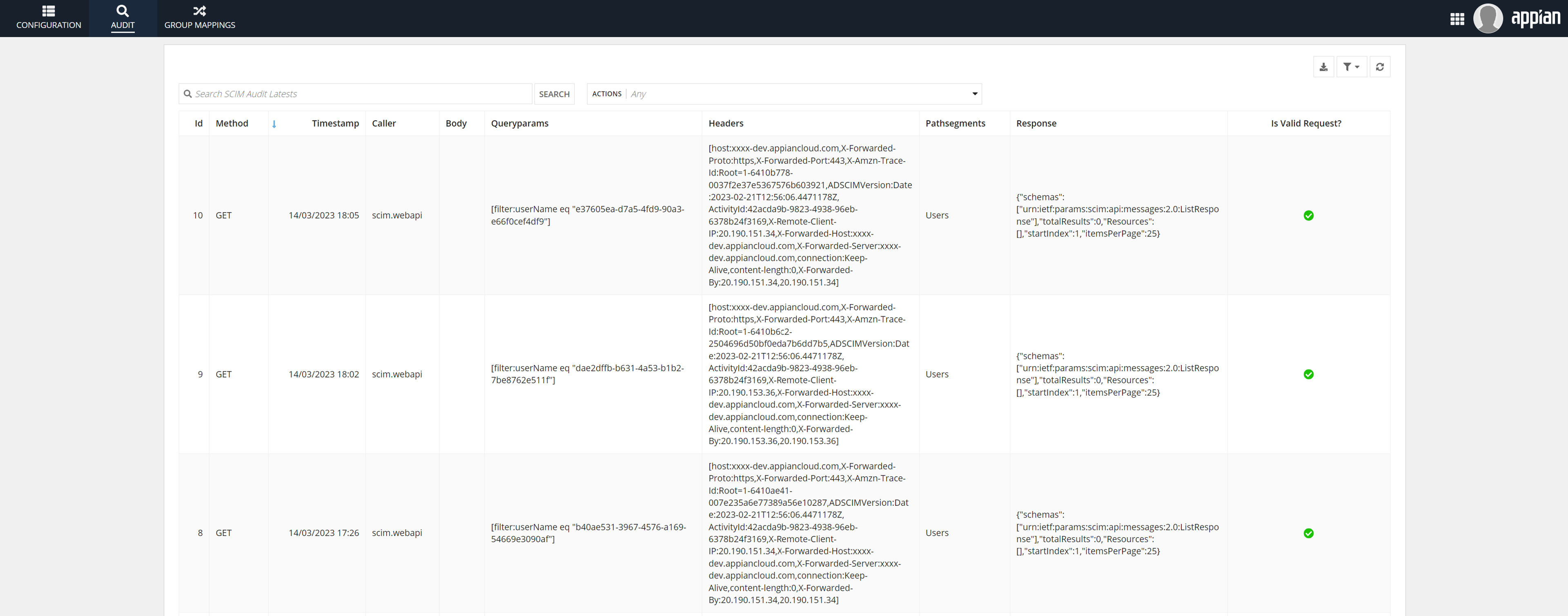Click the SEARCH button
Screen dimensions: 1568x616
[554, 94]
